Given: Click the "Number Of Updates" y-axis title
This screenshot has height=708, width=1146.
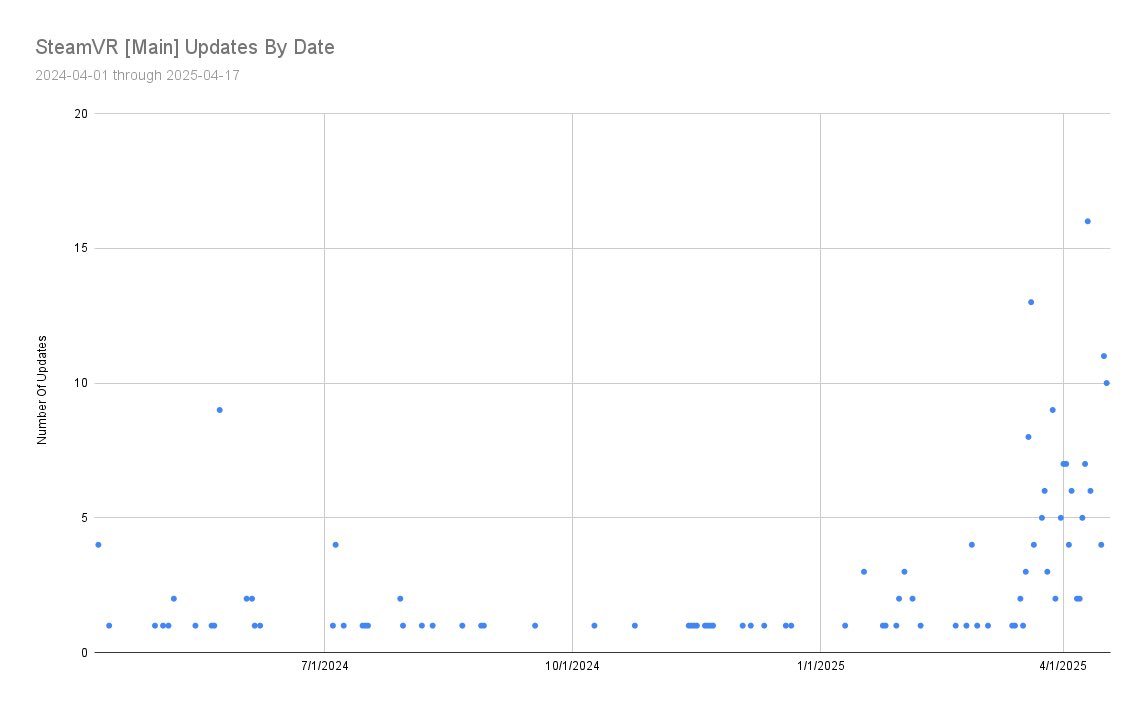Looking at the screenshot, I should 43,383.
